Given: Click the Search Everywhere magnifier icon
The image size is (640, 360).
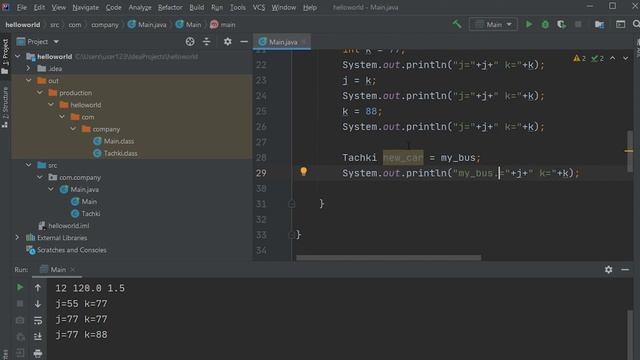Looking at the screenshot, I should [x=636, y=24].
